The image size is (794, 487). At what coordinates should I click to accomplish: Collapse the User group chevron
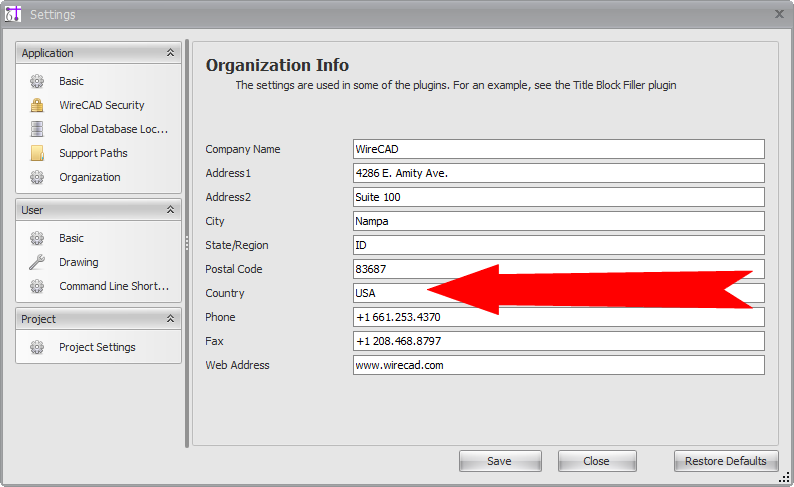[171, 210]
